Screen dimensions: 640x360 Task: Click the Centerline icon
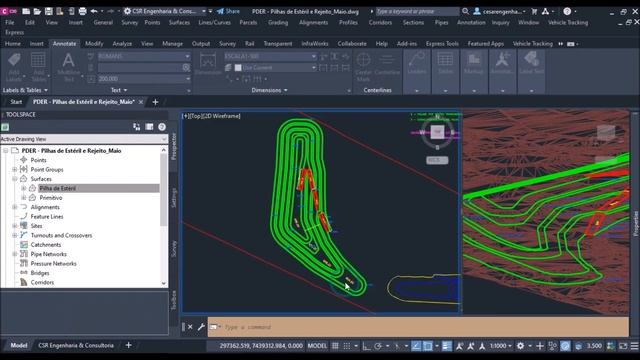[x=387, y=60]
